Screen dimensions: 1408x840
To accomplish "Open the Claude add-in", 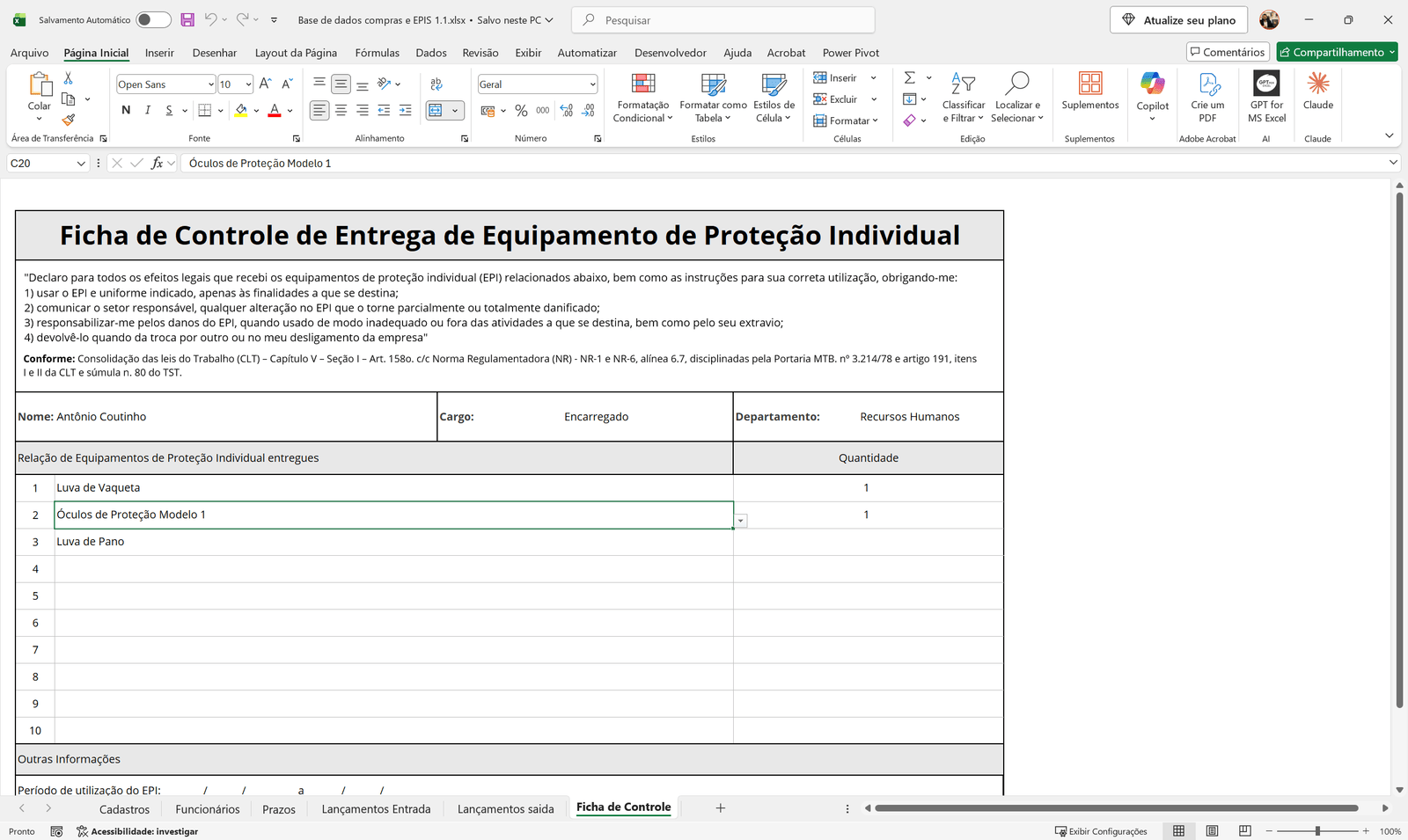I will [x=1318, y=91].
